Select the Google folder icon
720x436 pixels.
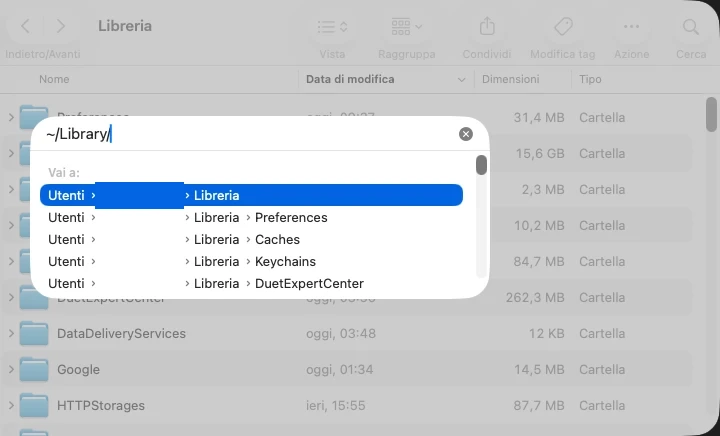[34, 369]
